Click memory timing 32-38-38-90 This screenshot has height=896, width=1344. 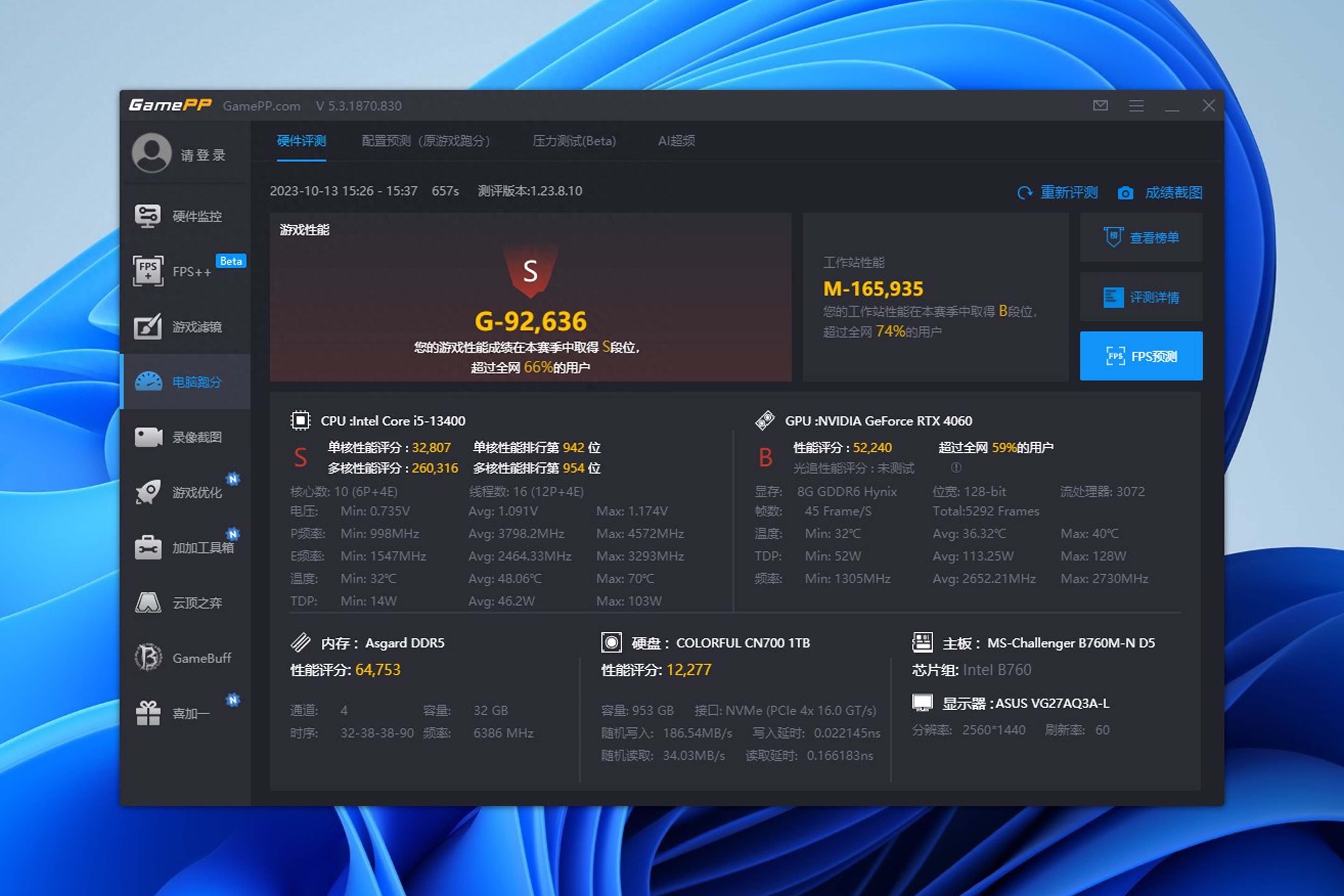point(377,732)
